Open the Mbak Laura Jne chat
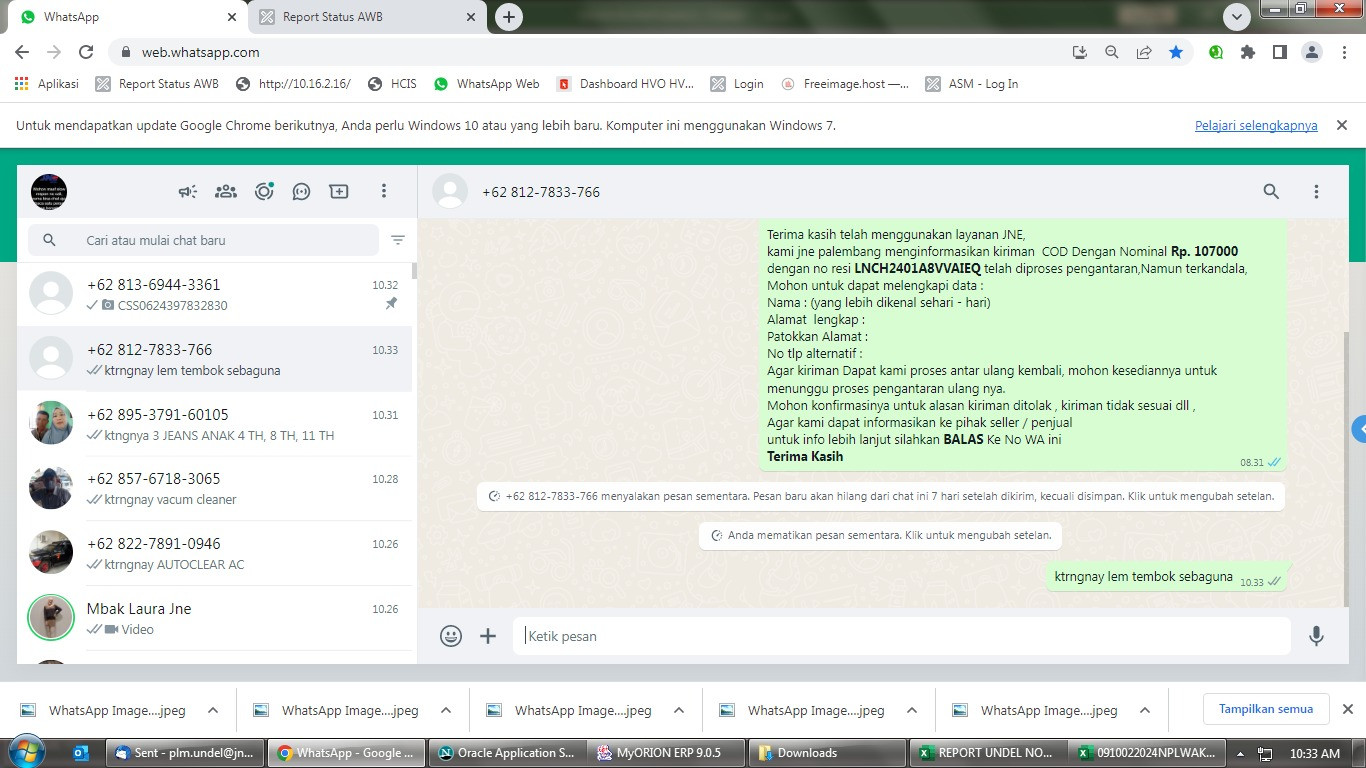Viewport: 1366px width, 768px height. (214, 618)
